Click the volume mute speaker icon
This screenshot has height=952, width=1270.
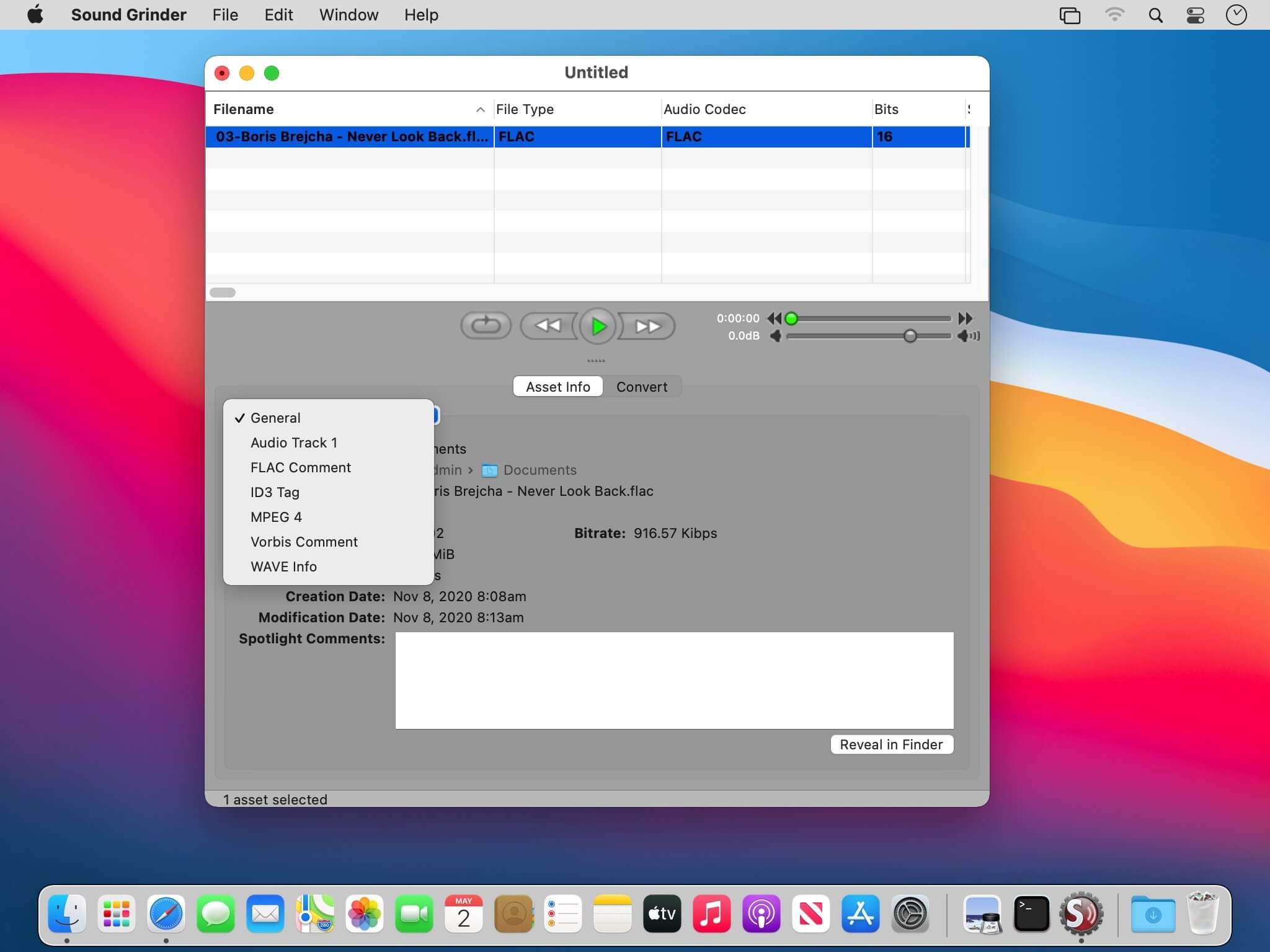coord(776,336)
